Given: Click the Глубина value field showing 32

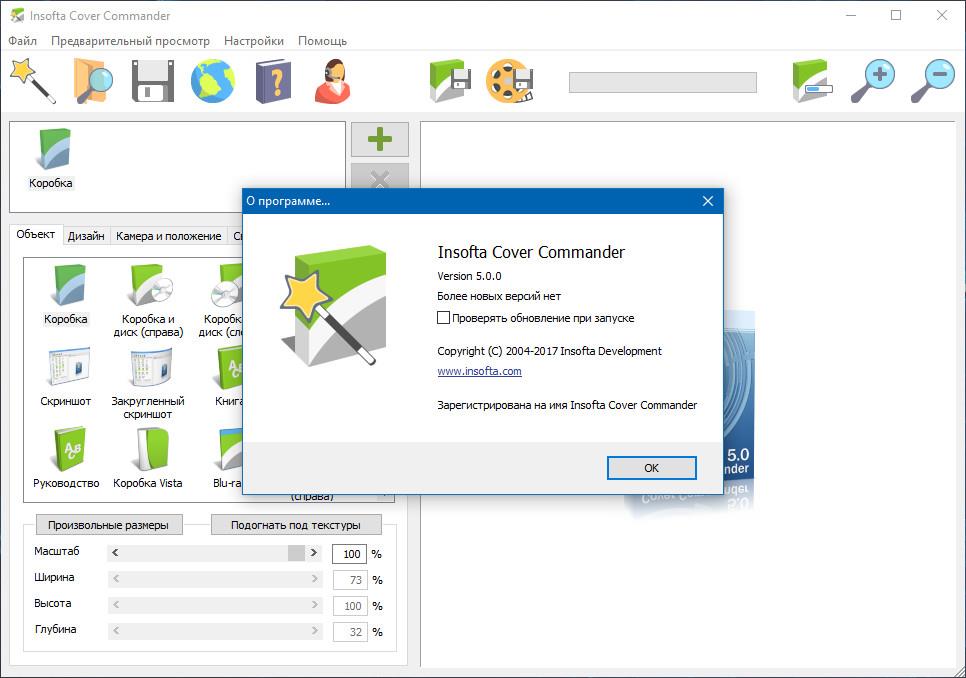Looking at the screenshot, I should (x=349, y=632).
